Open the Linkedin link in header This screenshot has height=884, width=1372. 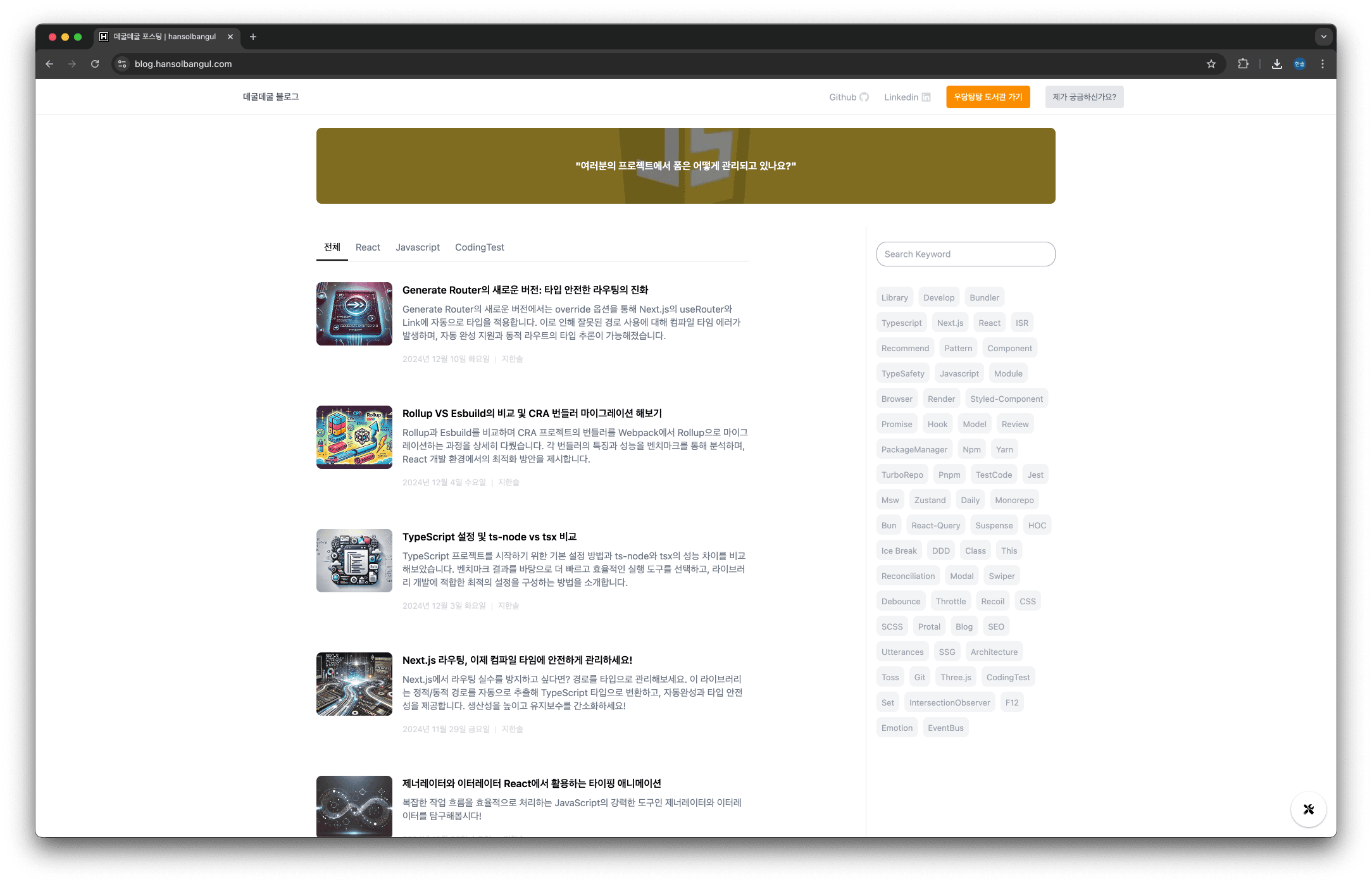tap(907, 97)
